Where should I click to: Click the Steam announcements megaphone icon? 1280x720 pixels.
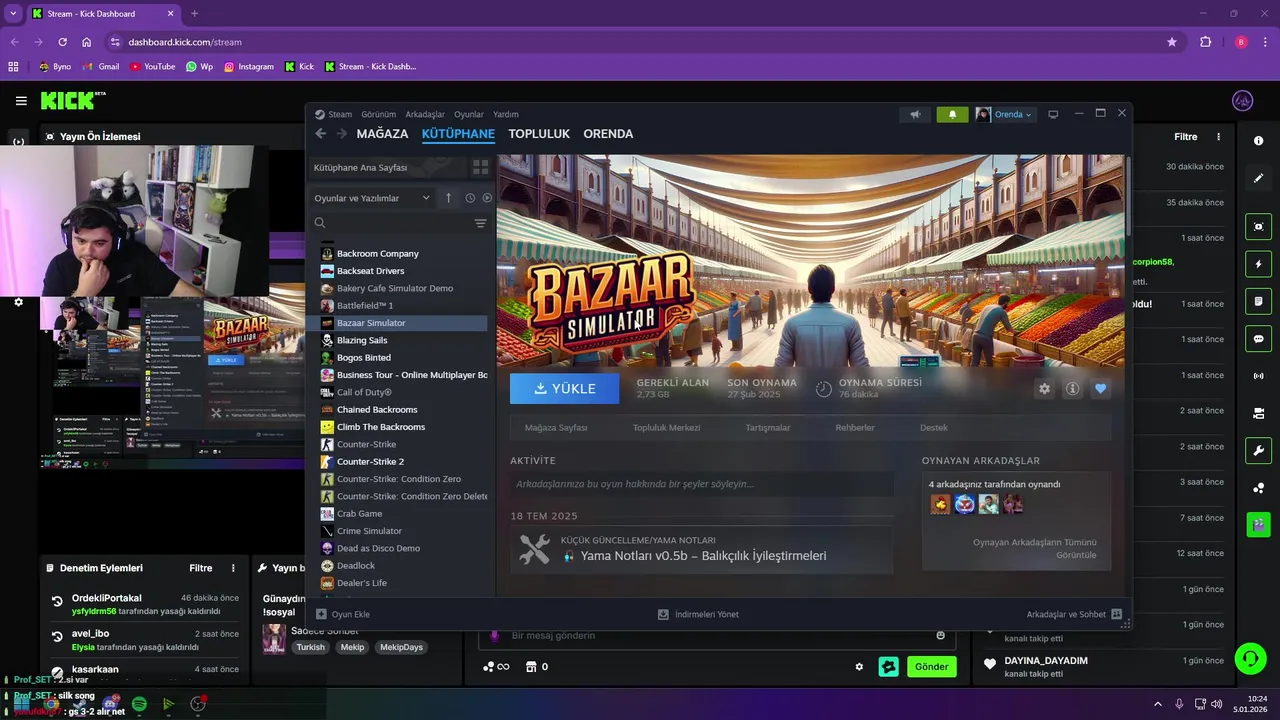click(915, 114)
